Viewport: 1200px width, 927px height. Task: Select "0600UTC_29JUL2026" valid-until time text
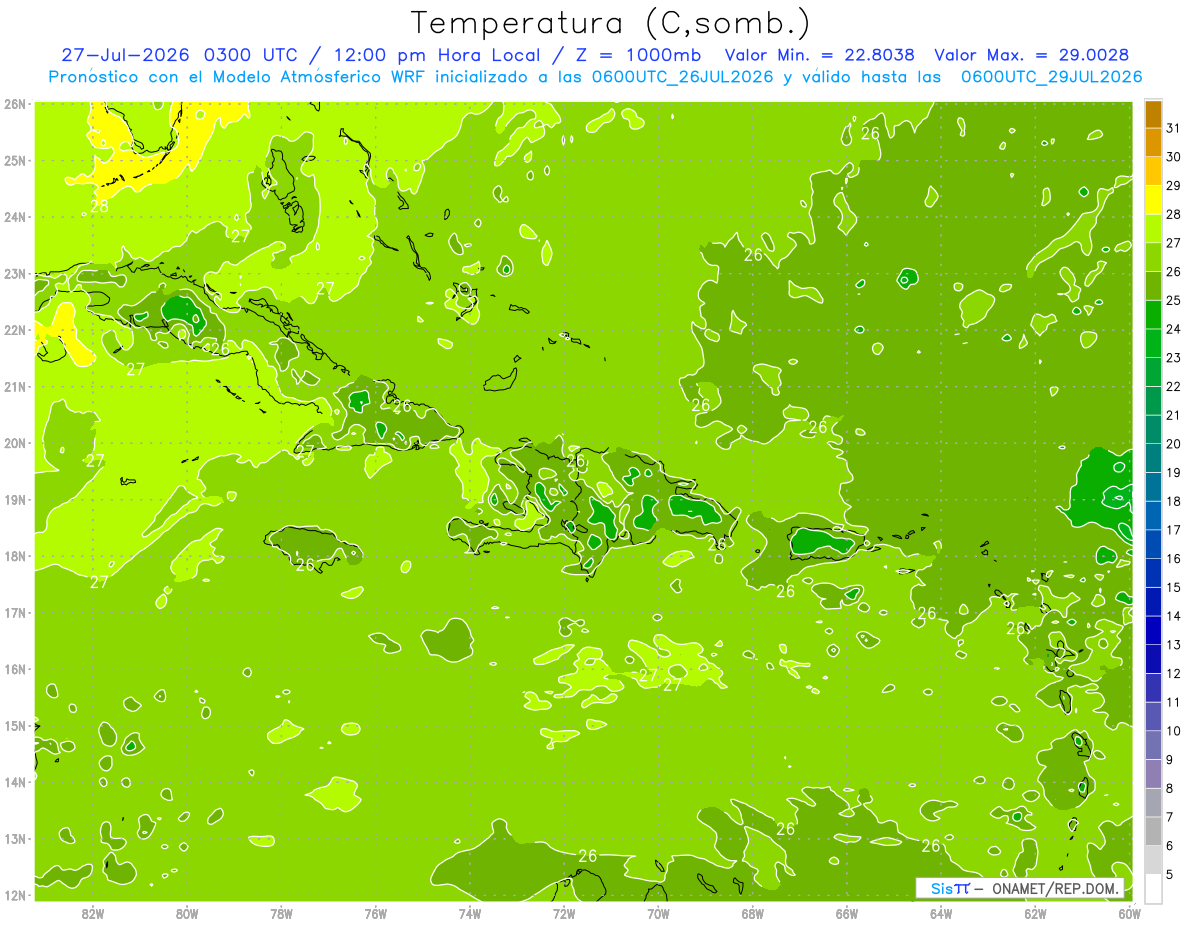click(1051, 77)
